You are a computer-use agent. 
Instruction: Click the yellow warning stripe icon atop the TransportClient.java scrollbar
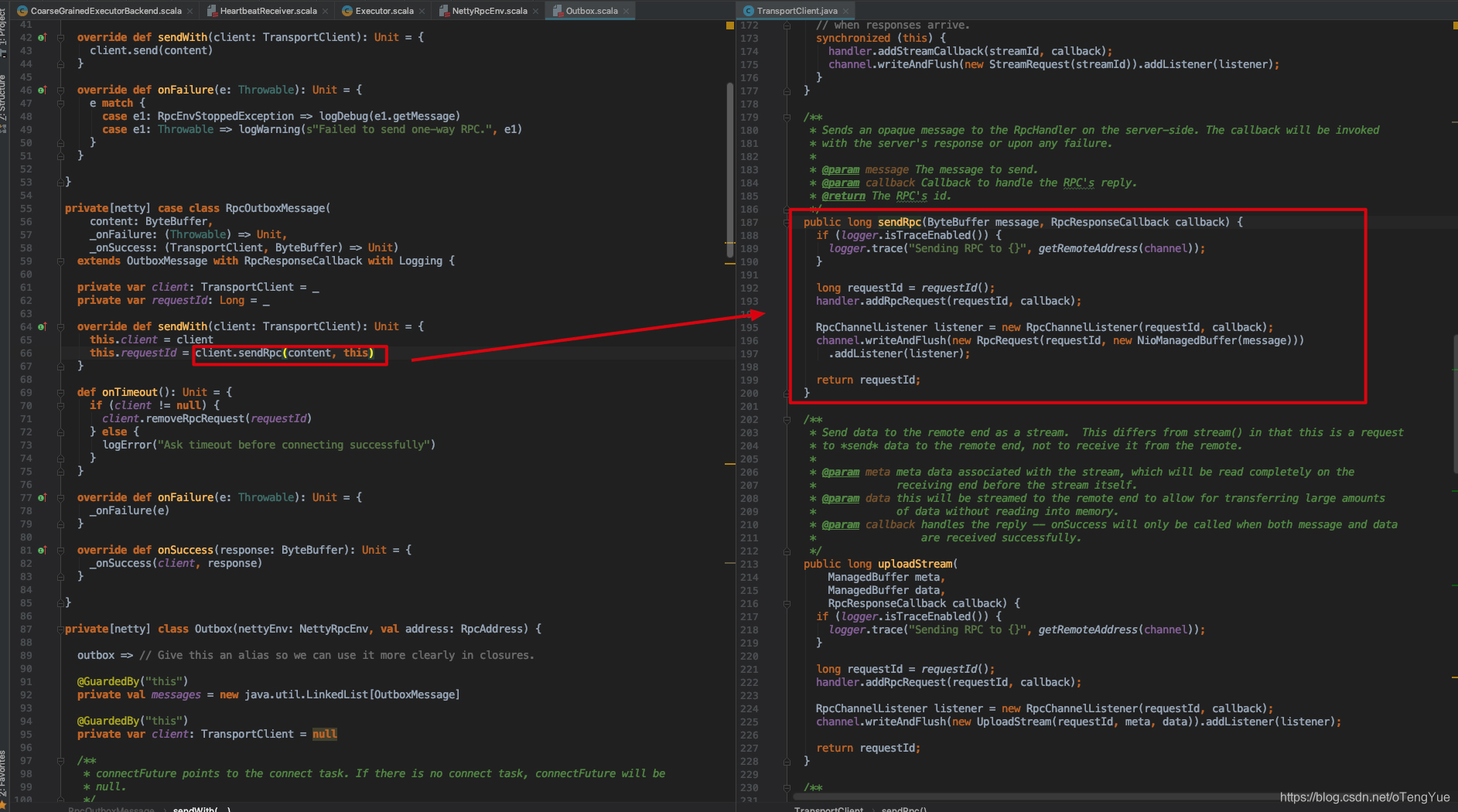pyautogui.click(x=1455, y=26)
